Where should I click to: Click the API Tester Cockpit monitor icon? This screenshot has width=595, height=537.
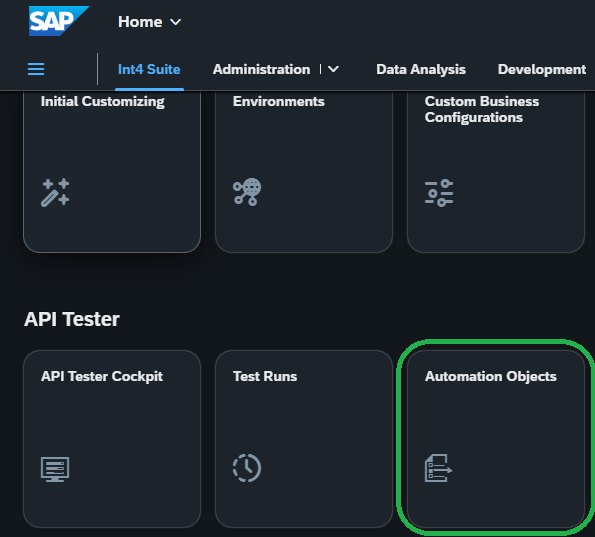pos(55,469)
